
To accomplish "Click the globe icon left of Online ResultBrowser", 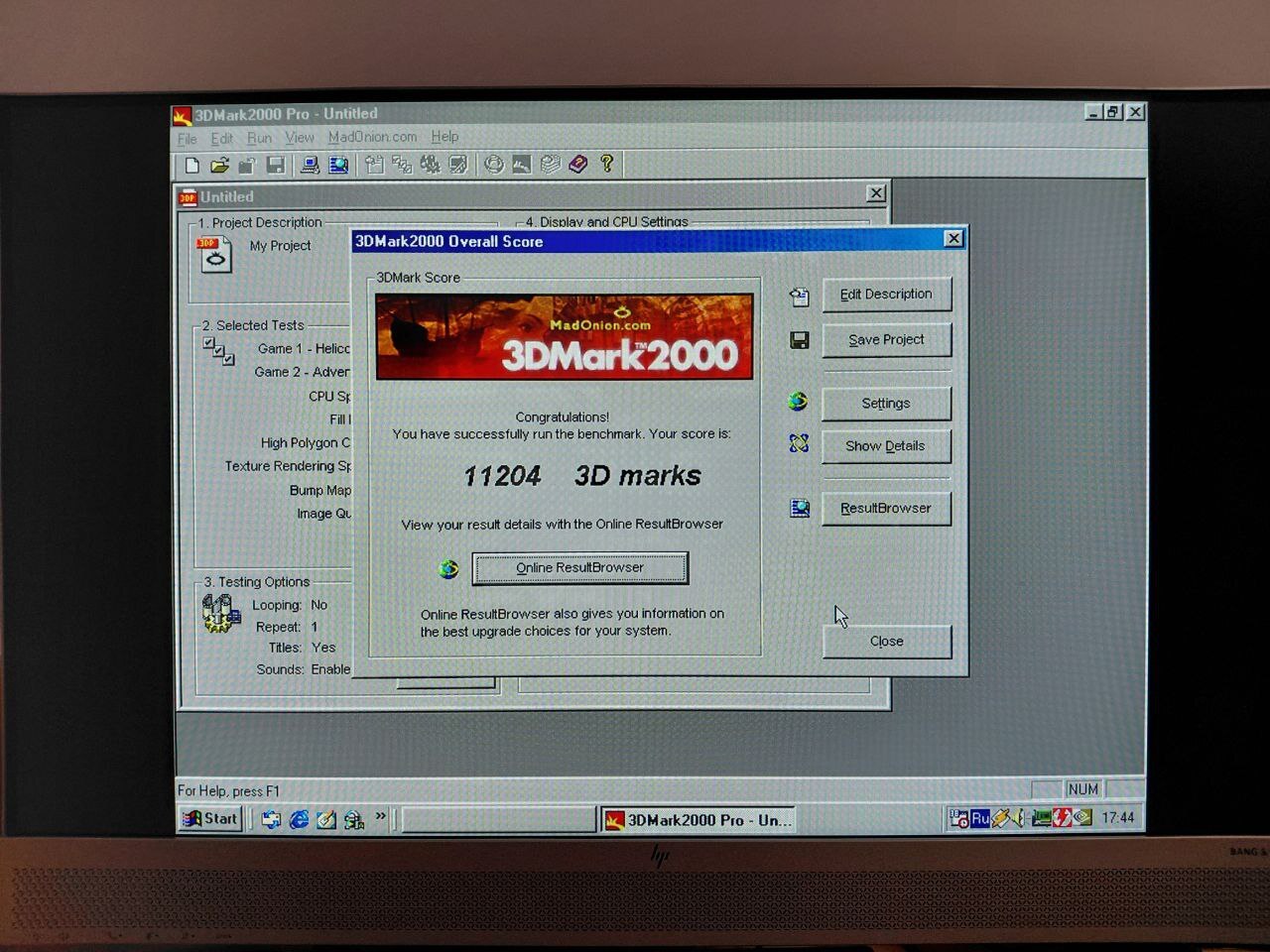I will coord(448,568).
